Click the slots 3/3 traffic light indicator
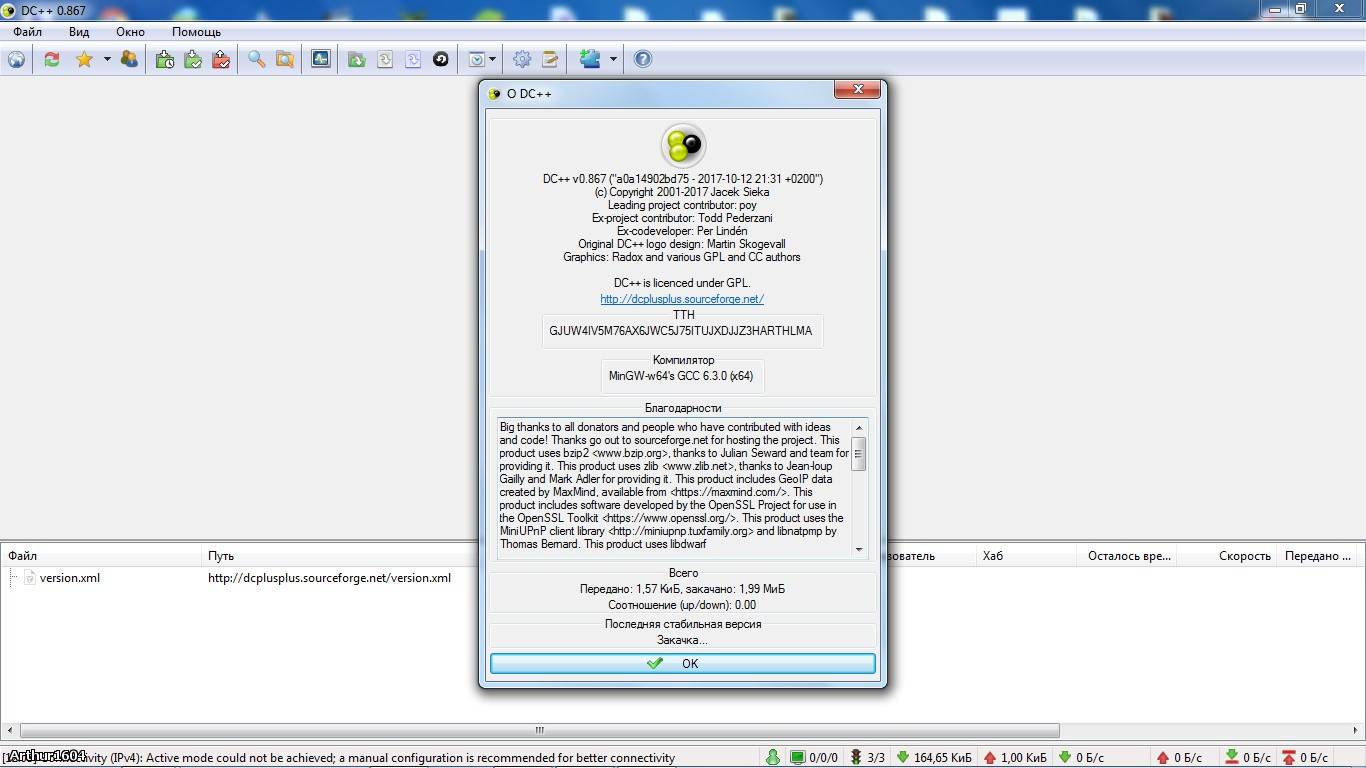The width and height of the screenshot is (1366, 768). tap(867, 757)
